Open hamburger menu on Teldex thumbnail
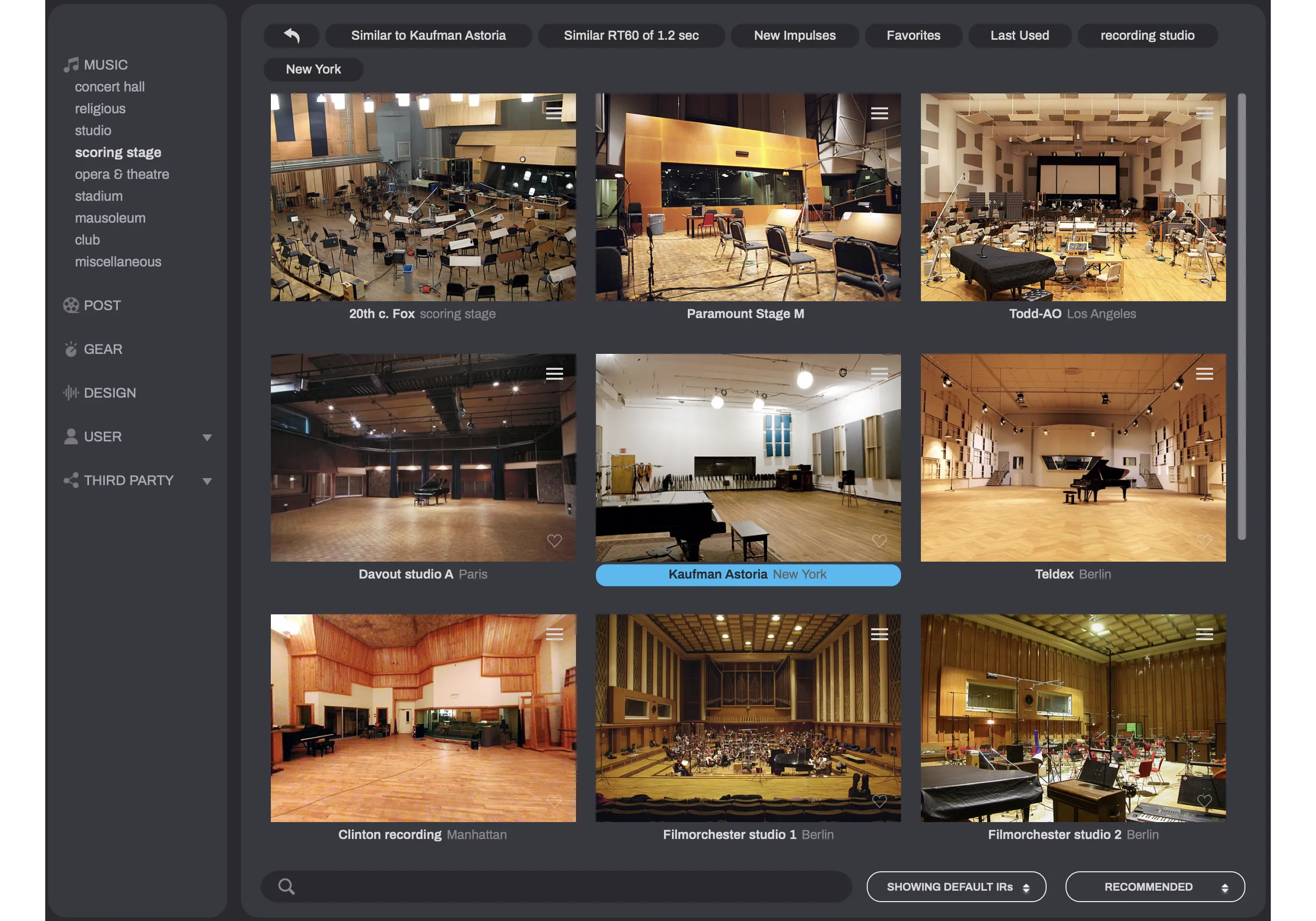 [1204, 374]
